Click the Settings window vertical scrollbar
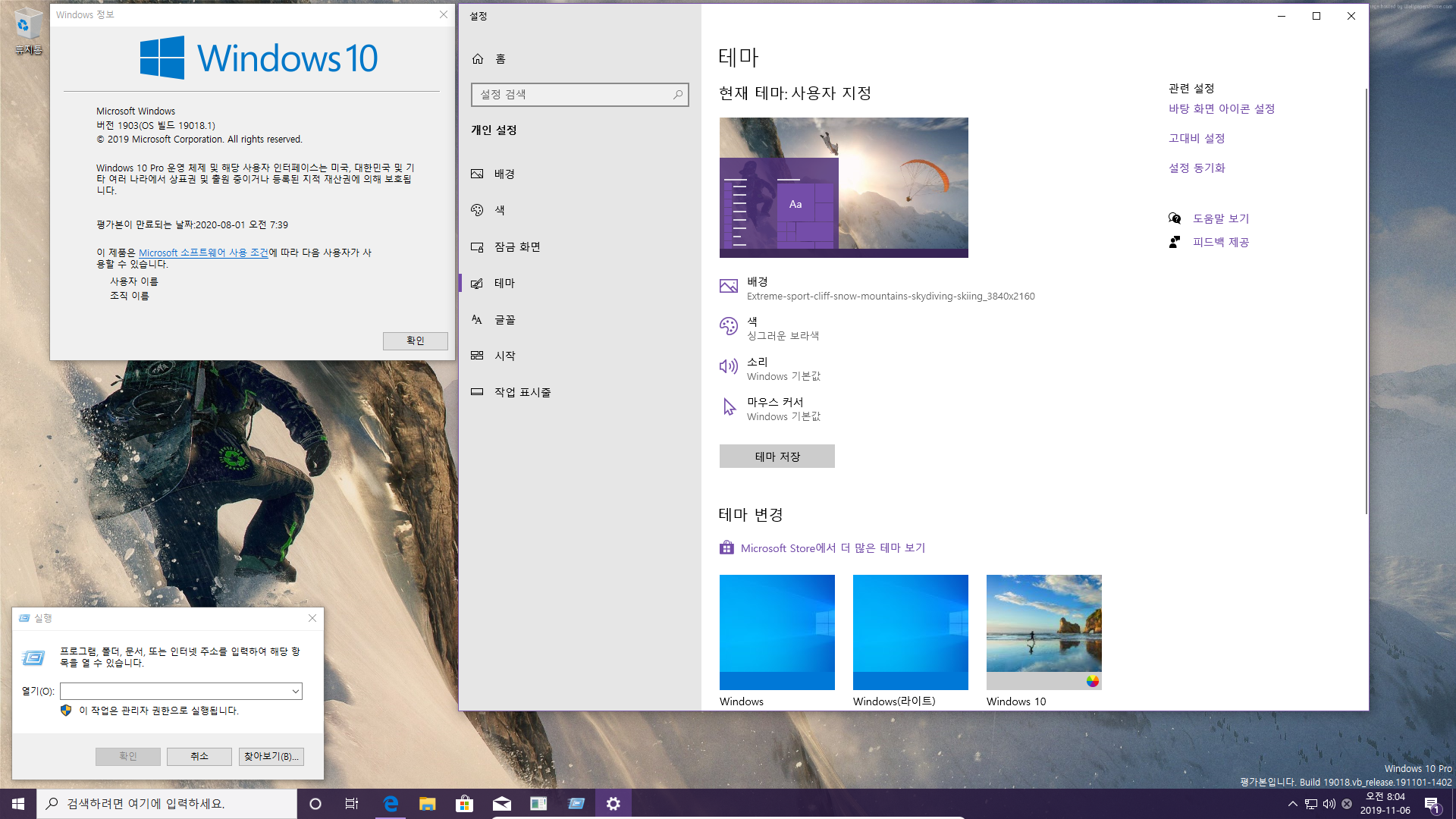 click(1366, 301)
